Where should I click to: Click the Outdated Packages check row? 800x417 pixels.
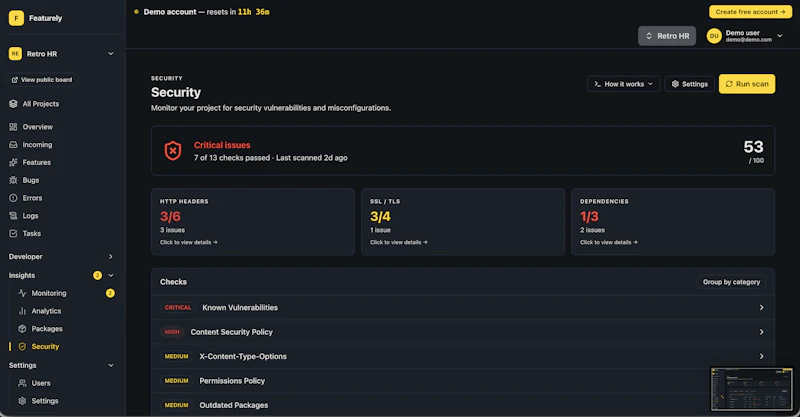463,405
